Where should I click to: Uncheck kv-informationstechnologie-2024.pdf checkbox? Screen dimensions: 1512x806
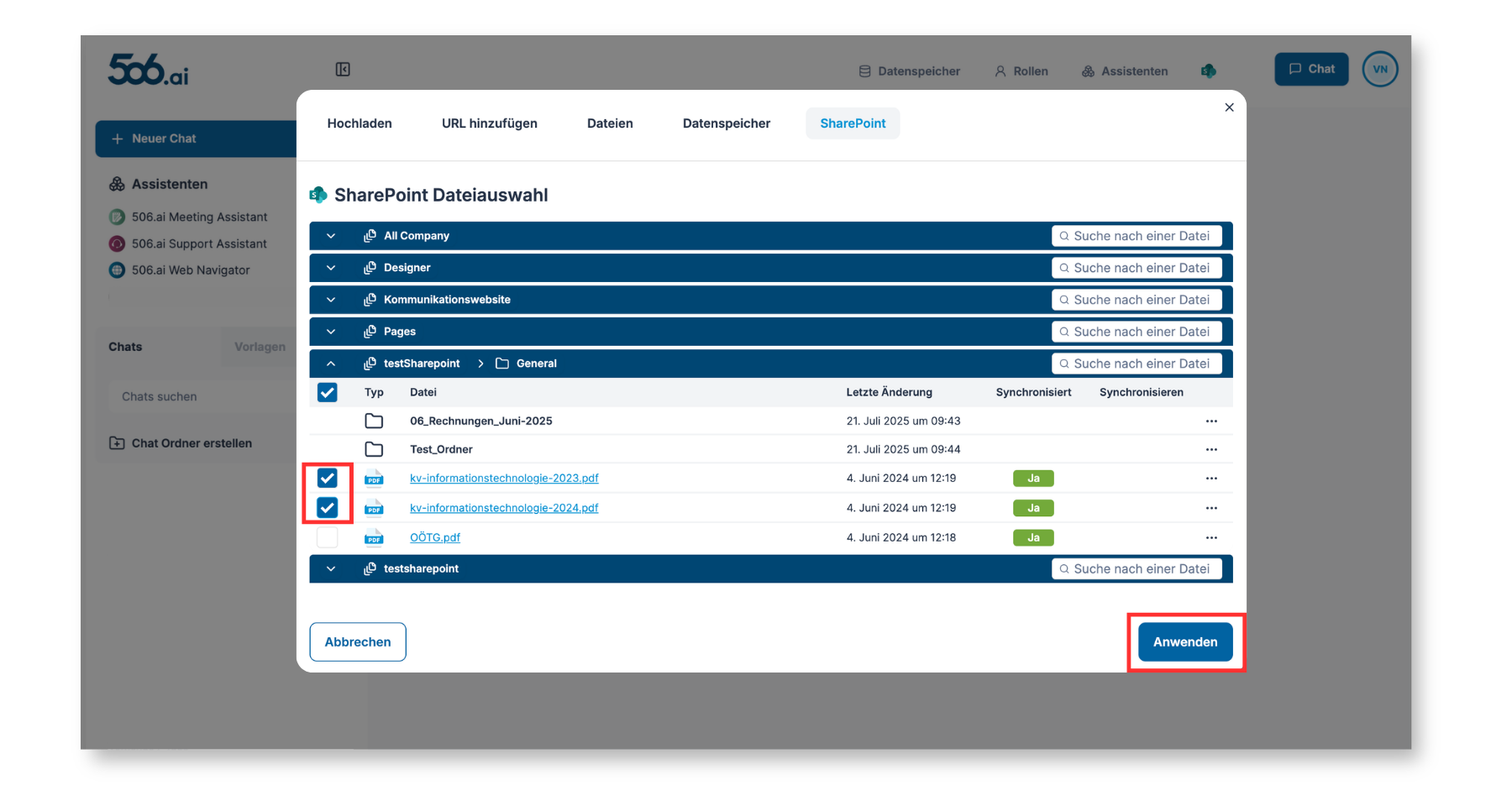(x=328, y=507)
